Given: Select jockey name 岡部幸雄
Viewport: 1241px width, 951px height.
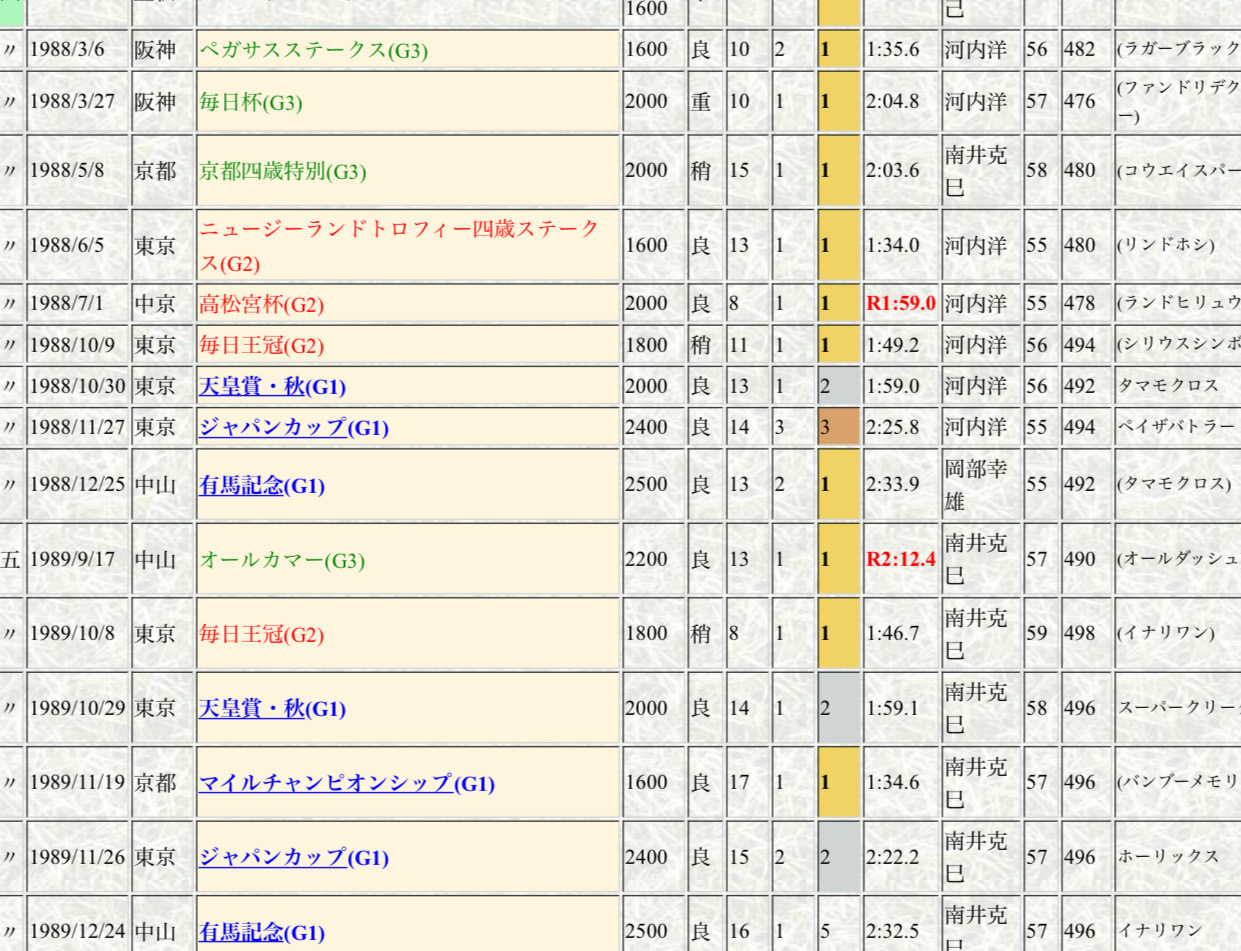Looking at the screenshot, I should pyautogui.click(x=976, y=485).
